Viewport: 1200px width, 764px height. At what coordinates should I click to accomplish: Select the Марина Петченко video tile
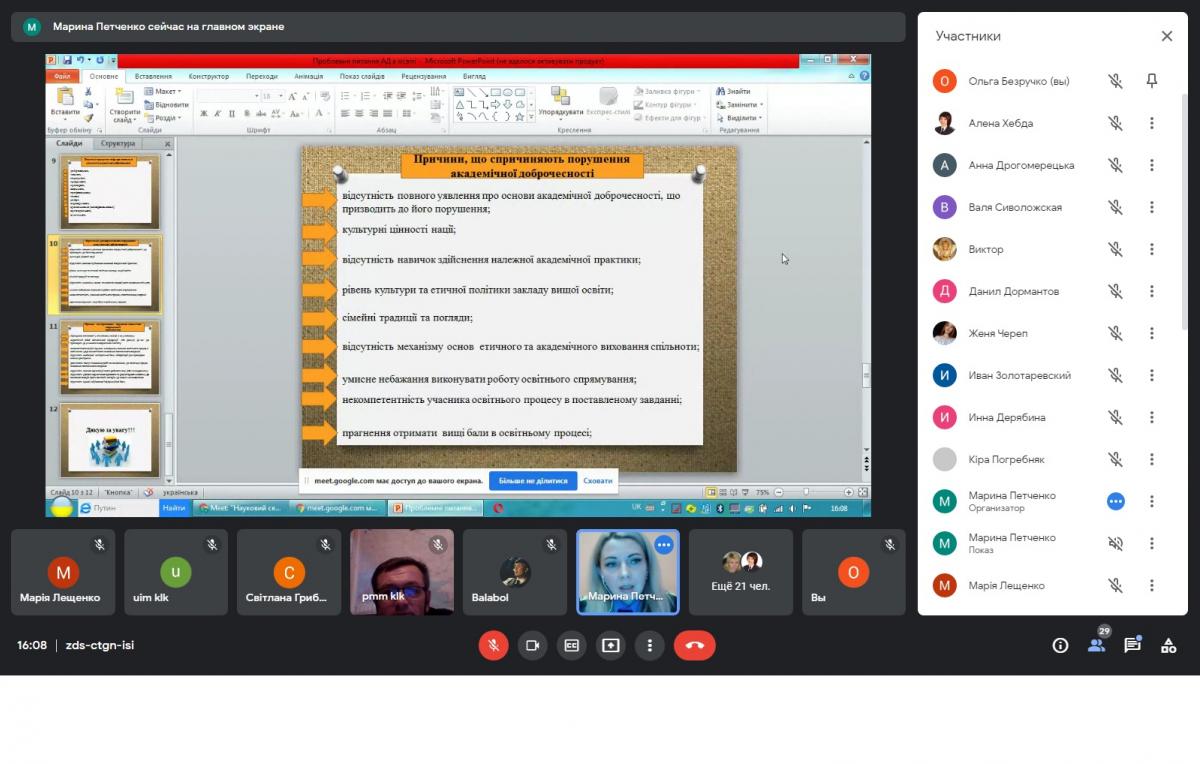627,572
